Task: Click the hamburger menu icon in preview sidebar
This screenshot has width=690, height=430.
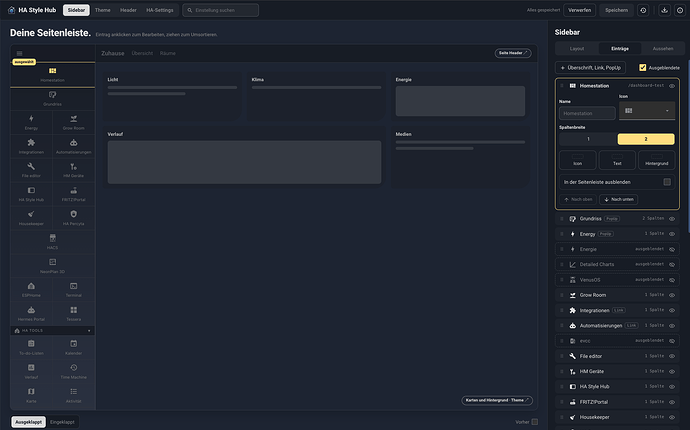Action: [19, 53]
